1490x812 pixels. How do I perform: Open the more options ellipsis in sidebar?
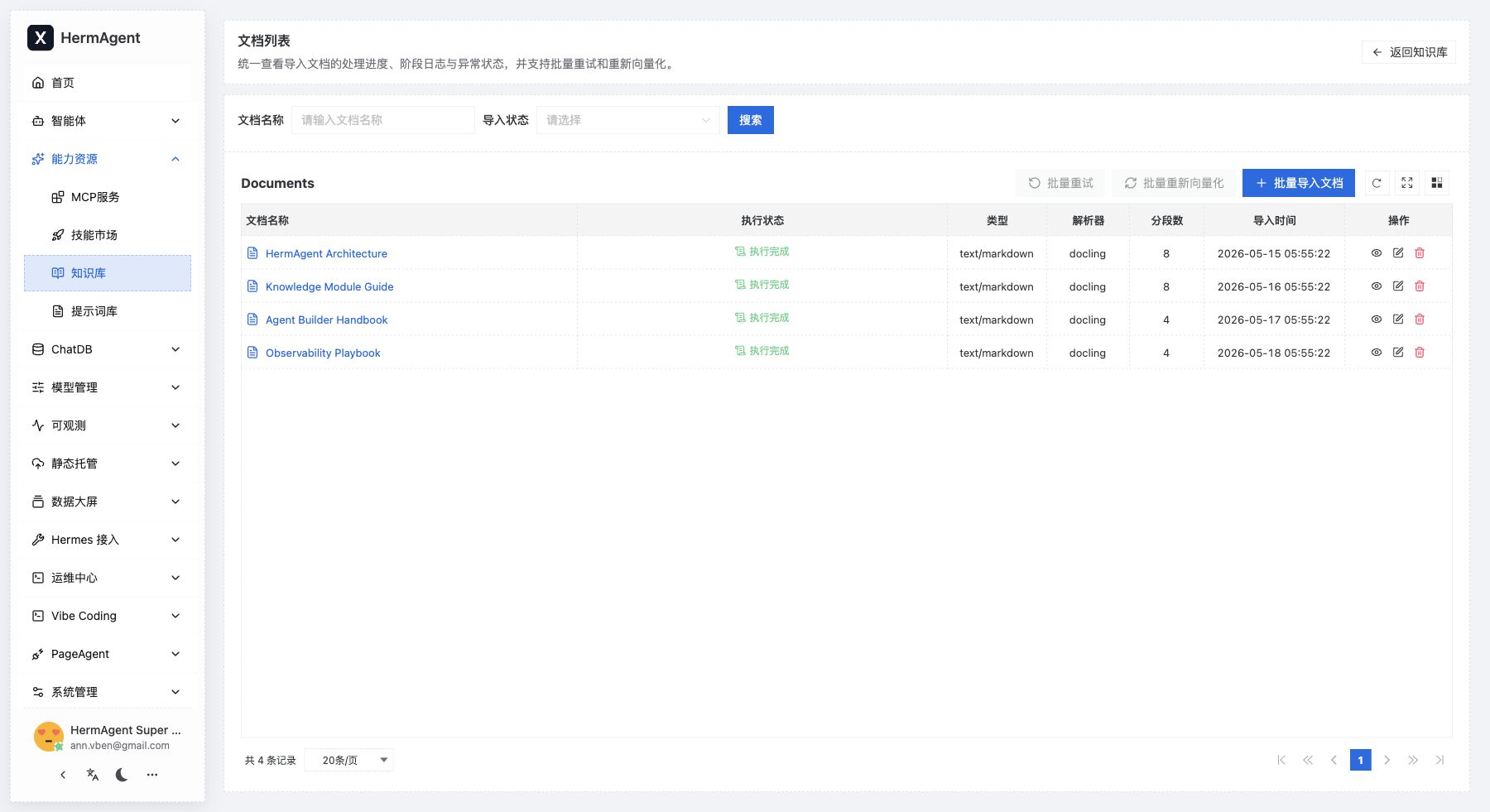click(x=152, y=775)
